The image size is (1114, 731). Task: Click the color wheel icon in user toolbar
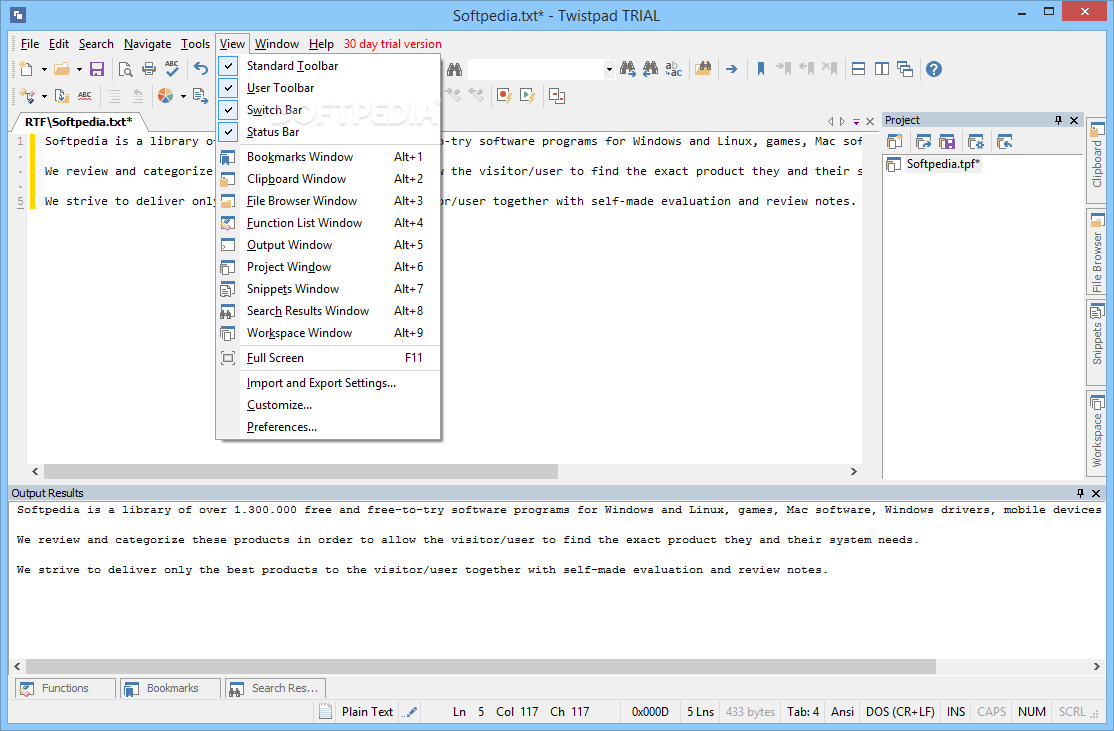166,96
